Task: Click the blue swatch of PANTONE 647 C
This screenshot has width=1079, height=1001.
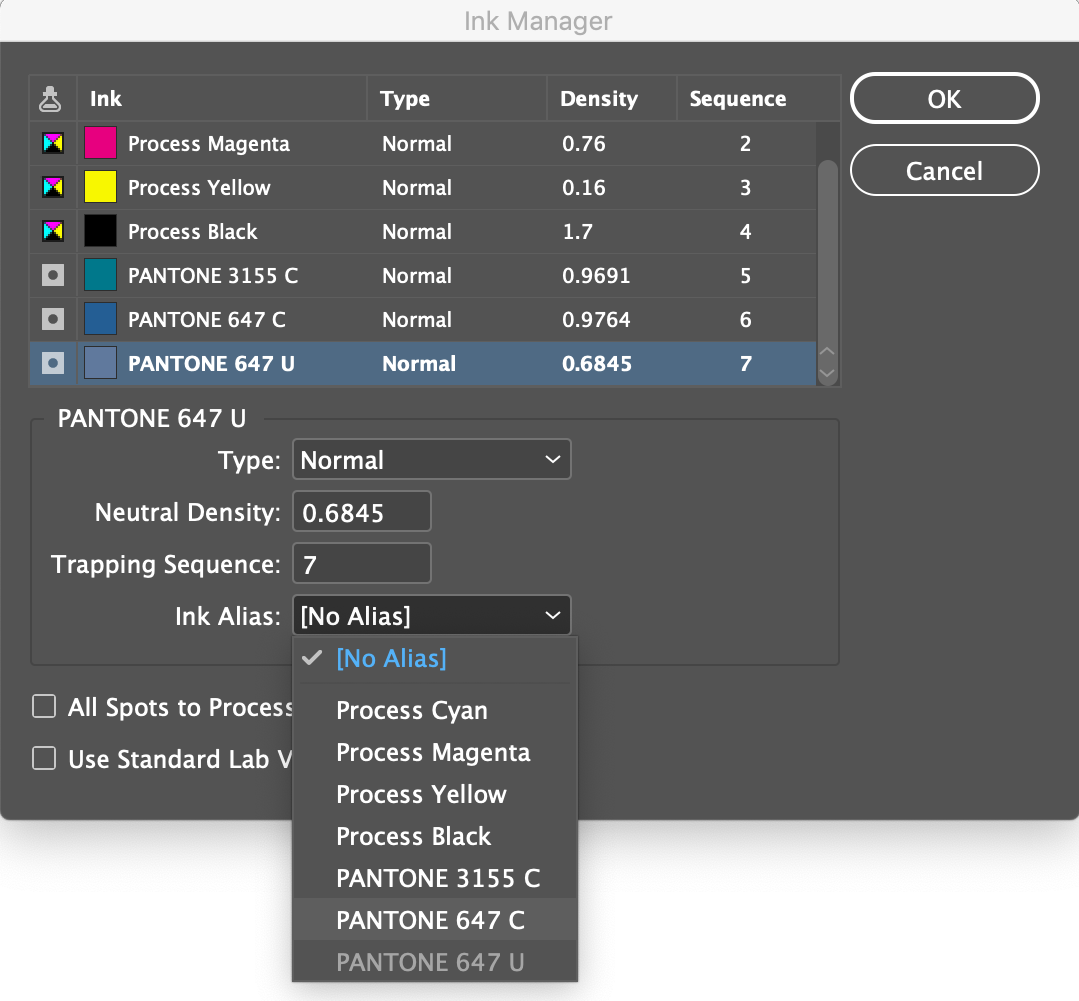Action: tap(100, 319)
